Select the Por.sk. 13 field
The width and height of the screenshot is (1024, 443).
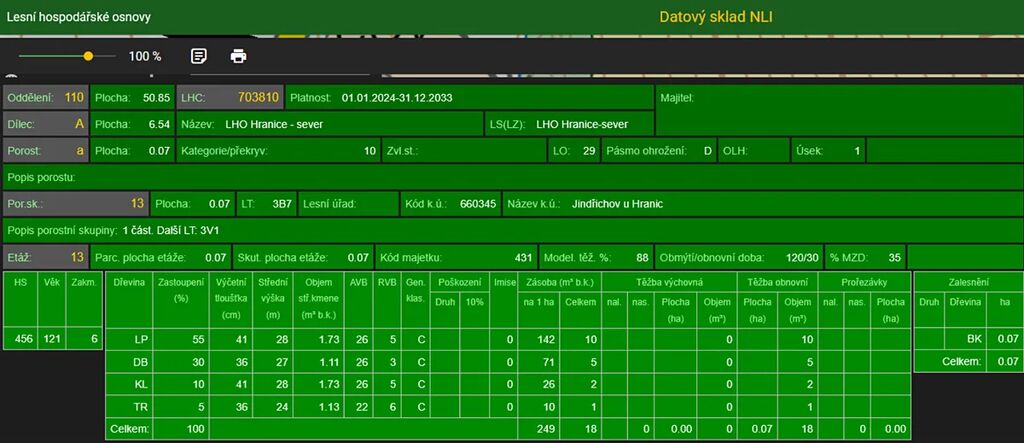(75, 204)
